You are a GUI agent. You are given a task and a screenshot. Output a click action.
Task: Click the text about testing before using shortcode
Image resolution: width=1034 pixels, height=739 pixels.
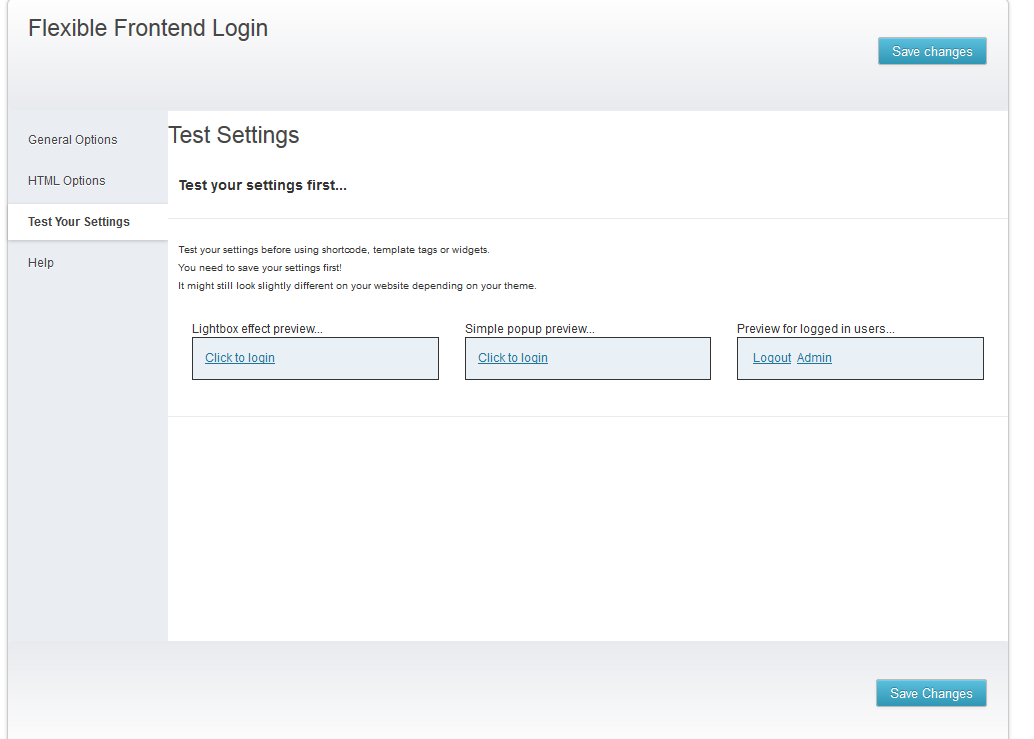click(334, 250)
